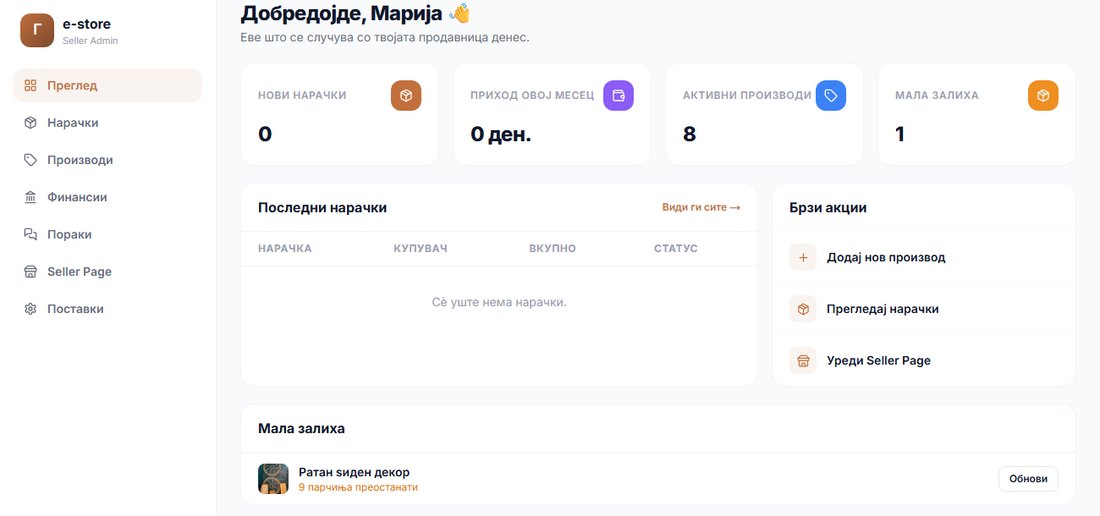Go to Нарачки in the sidebar
The width and height of the screenshot is (1100, 516).
[x=108, y=123]
